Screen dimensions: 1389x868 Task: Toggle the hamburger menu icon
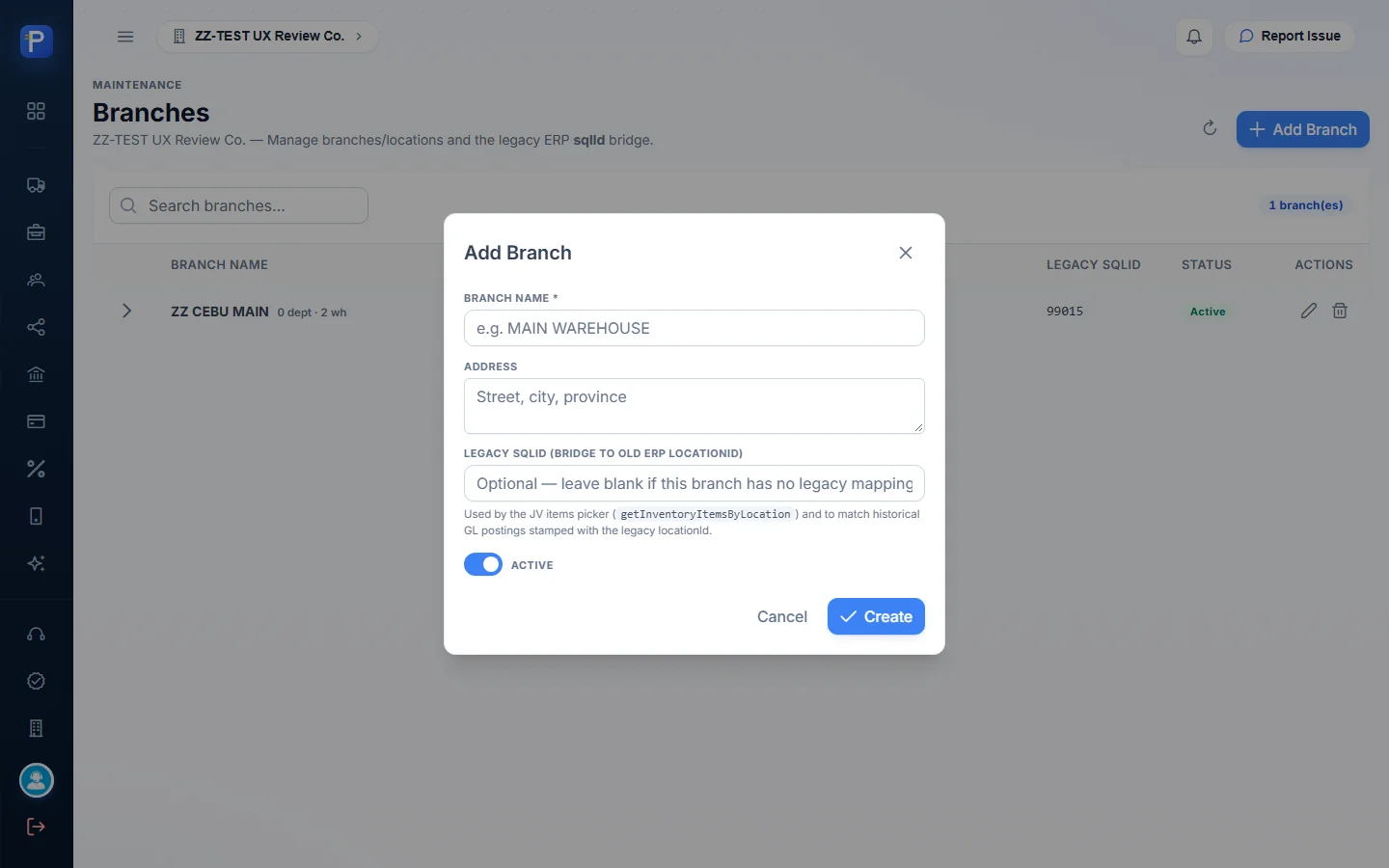[x=125, y=37]
